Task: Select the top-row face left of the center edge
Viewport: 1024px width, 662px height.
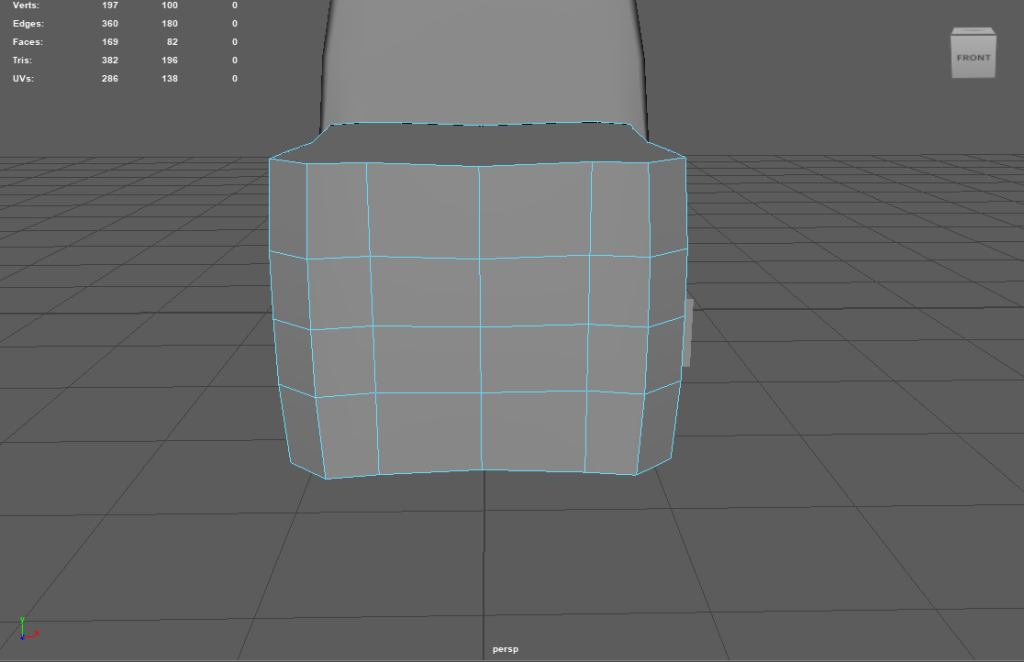Action: pyautogui.click(x=424, y=210)
